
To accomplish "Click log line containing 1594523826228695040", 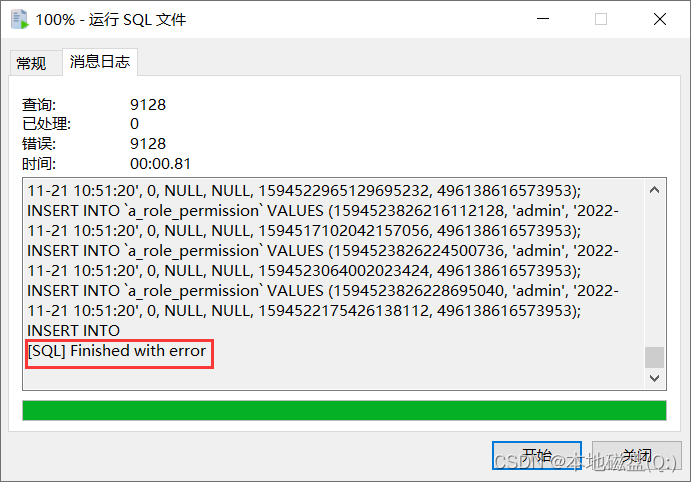I will pos(323,291).
